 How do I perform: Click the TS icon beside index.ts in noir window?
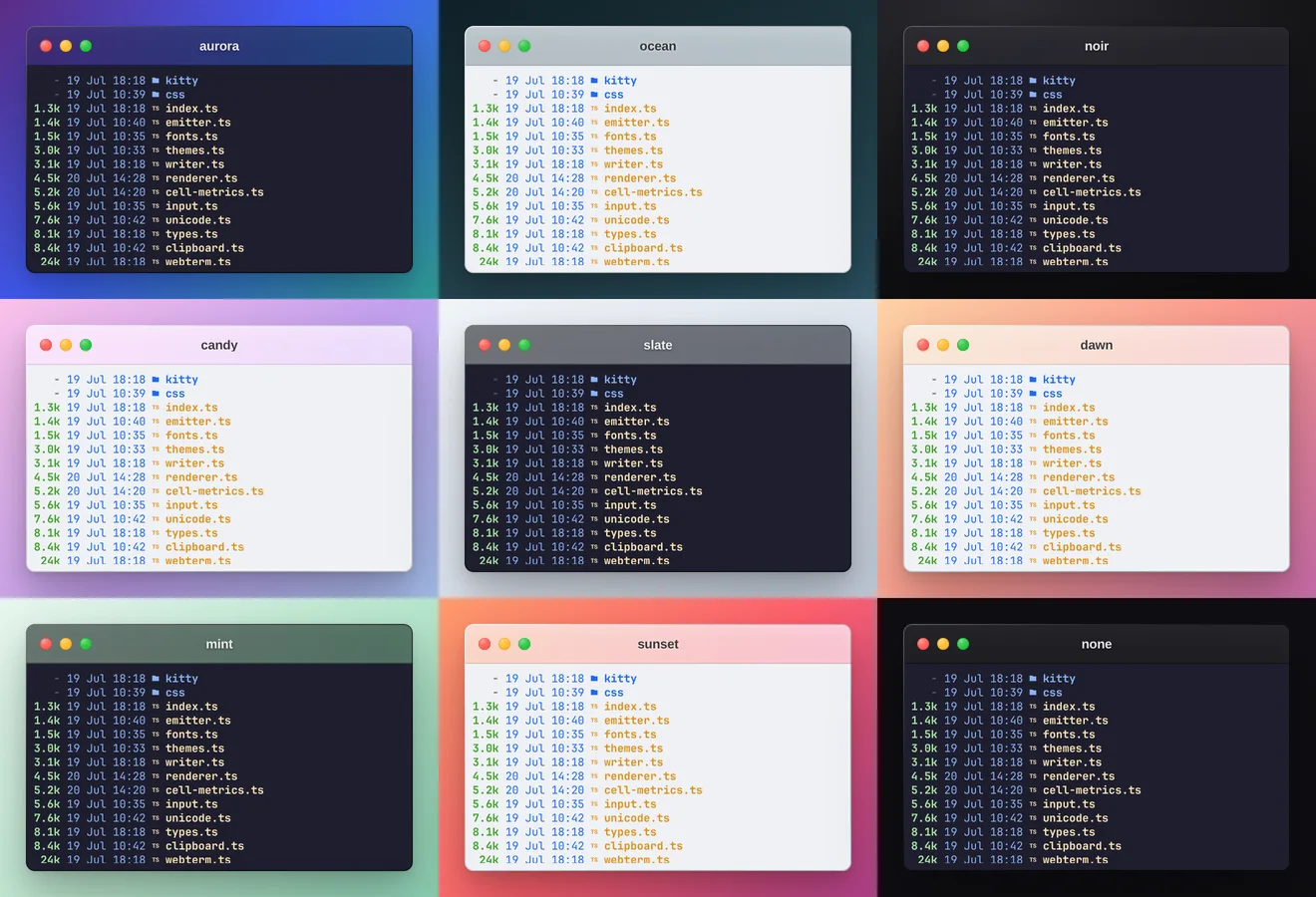click(1033, 109)
